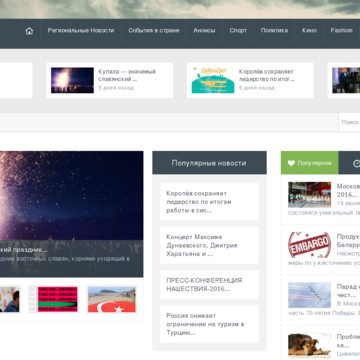The height and width of the screenshot is (360, 360).
Task: Focus the Поиск search field
Action: 349,122
